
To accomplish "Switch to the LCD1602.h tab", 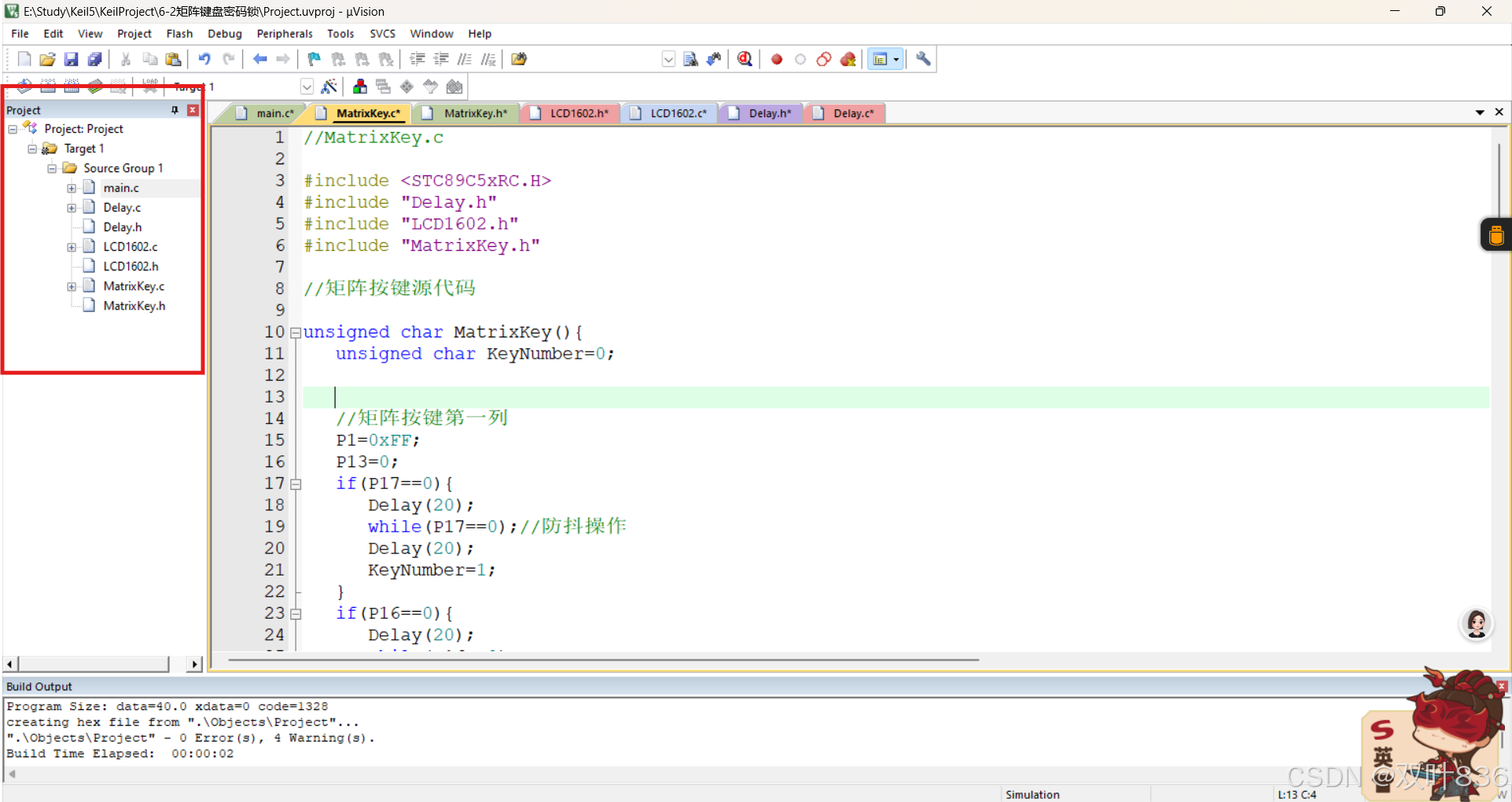I will pos(572,113).
